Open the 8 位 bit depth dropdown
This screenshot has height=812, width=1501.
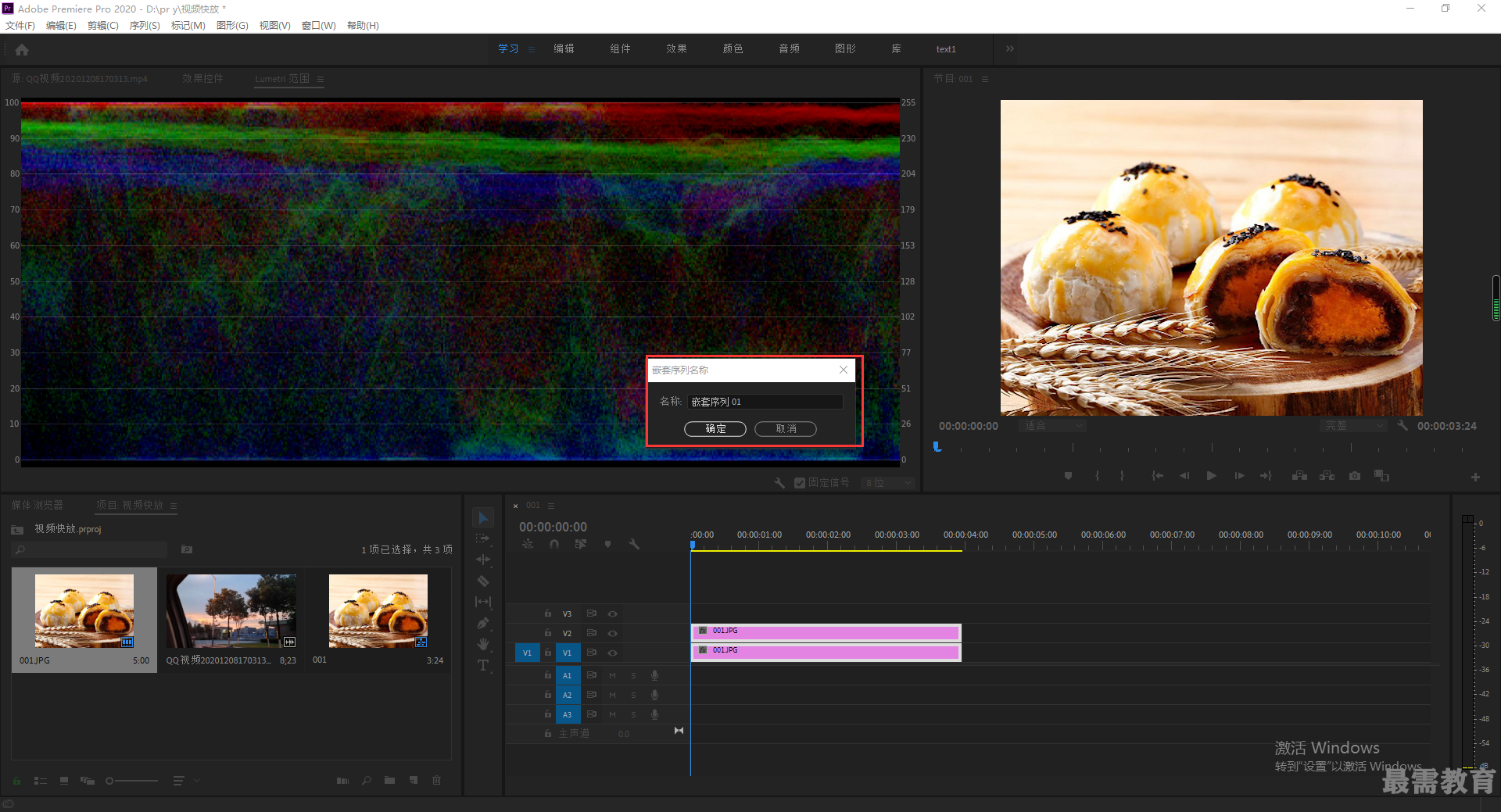tap(888, 483)
